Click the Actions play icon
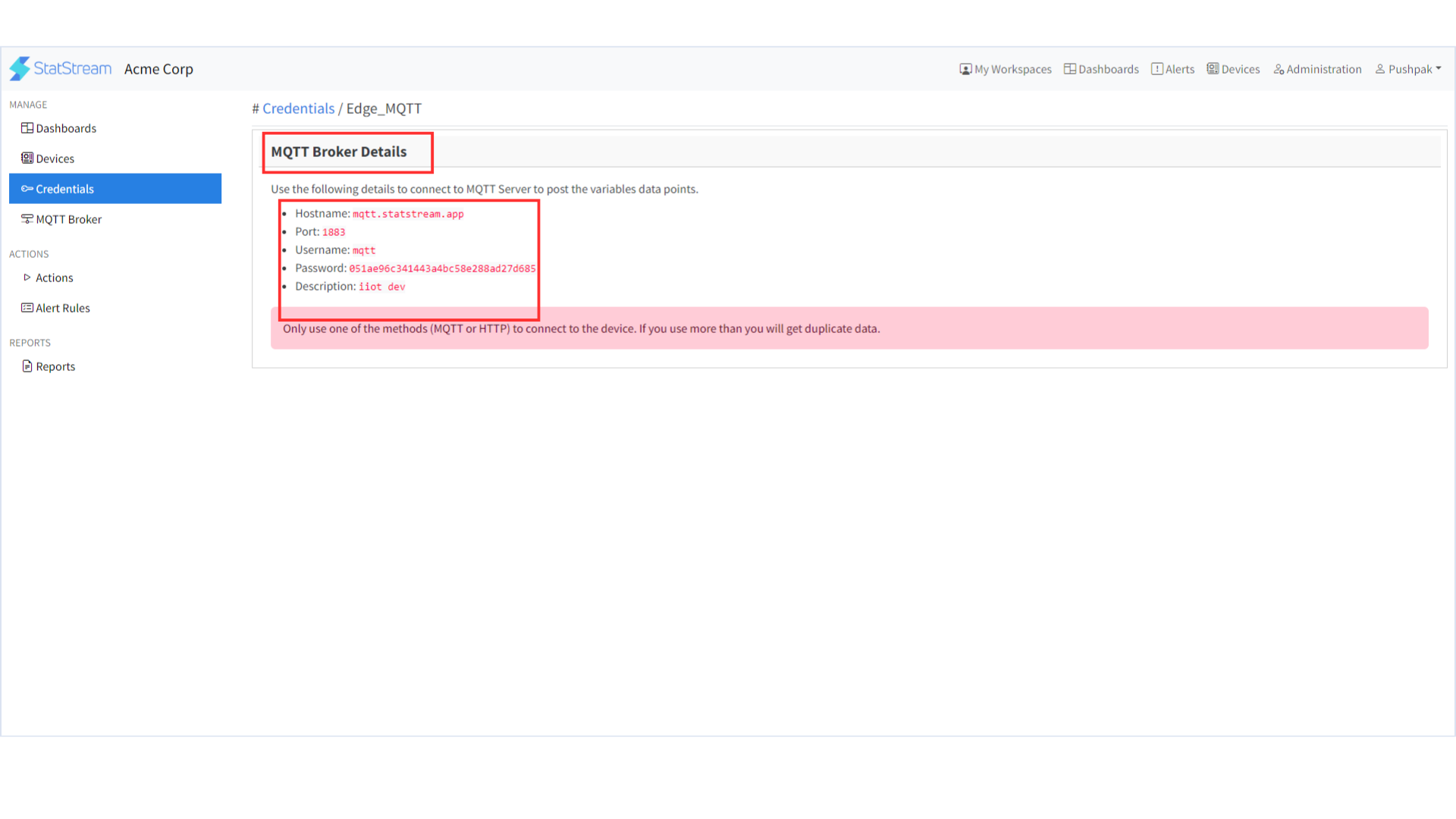This screenshot has height=819, width=1456. (x=29, y=278)
